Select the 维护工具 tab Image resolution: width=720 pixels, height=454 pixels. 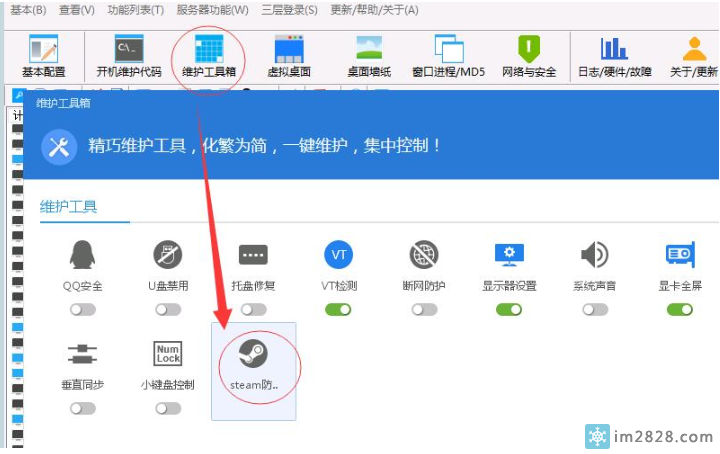pyautogui.click(x=69, y=207)
